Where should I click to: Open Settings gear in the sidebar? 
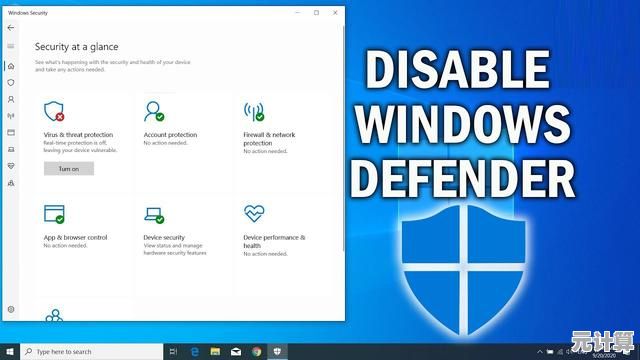[x=11, y=309]
